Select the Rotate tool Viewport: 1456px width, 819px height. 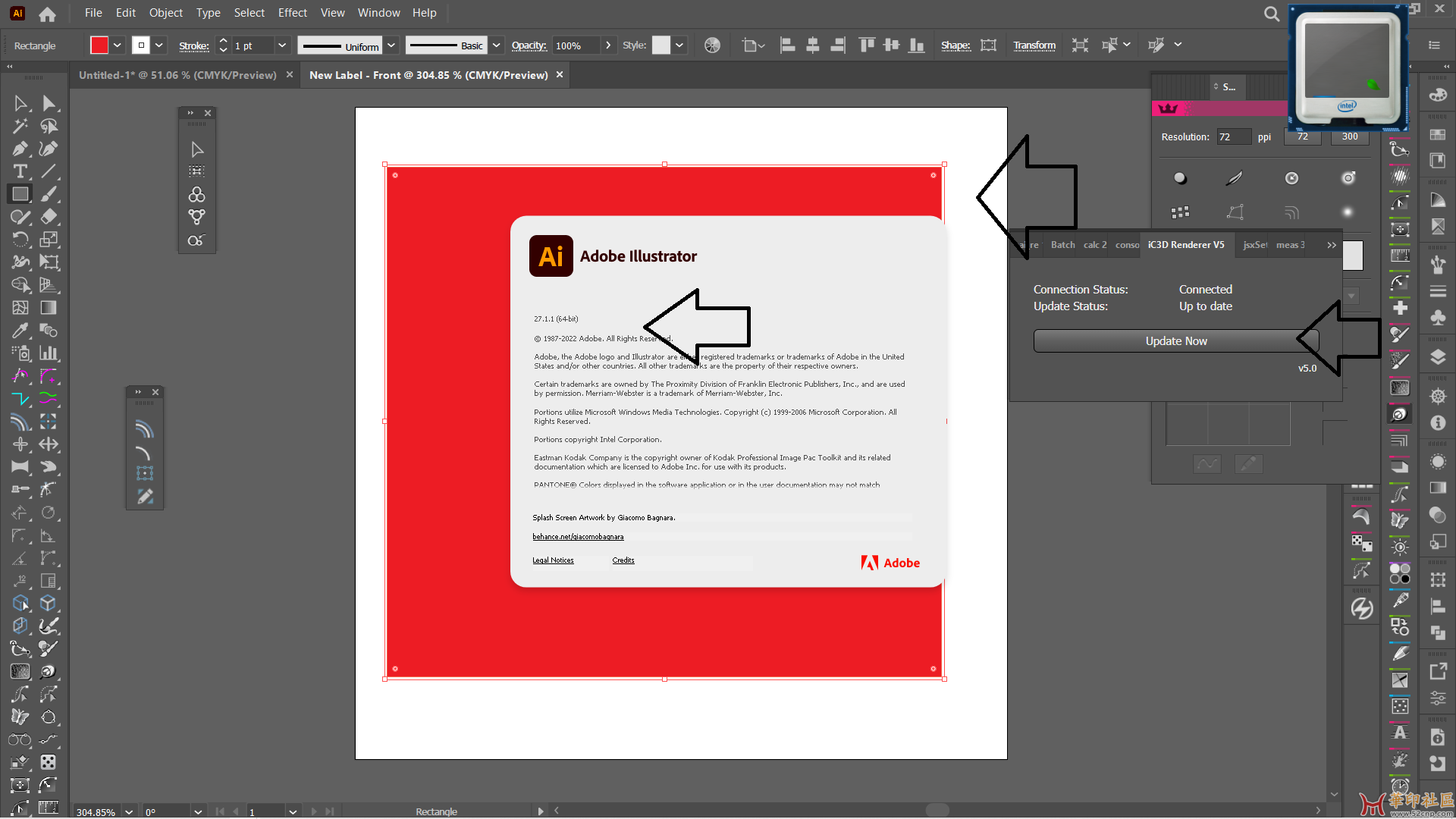click(20, 240)
